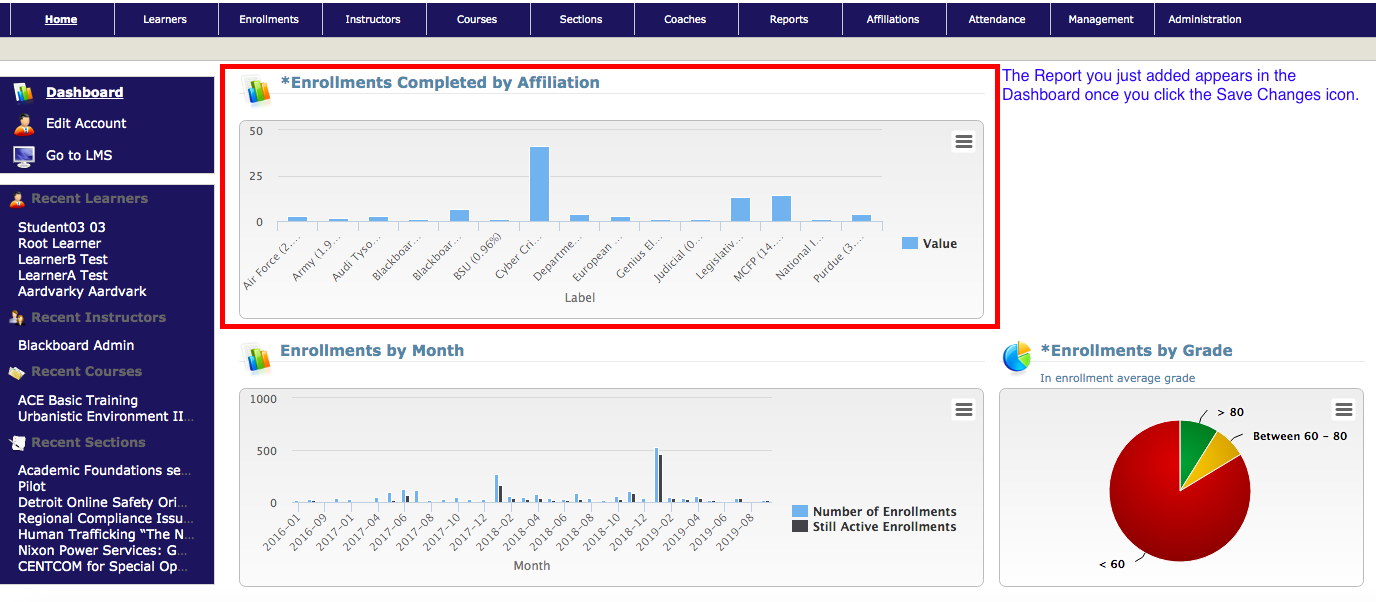Open the Enrollments by Grade chart menu

[x=1344, y=410]
